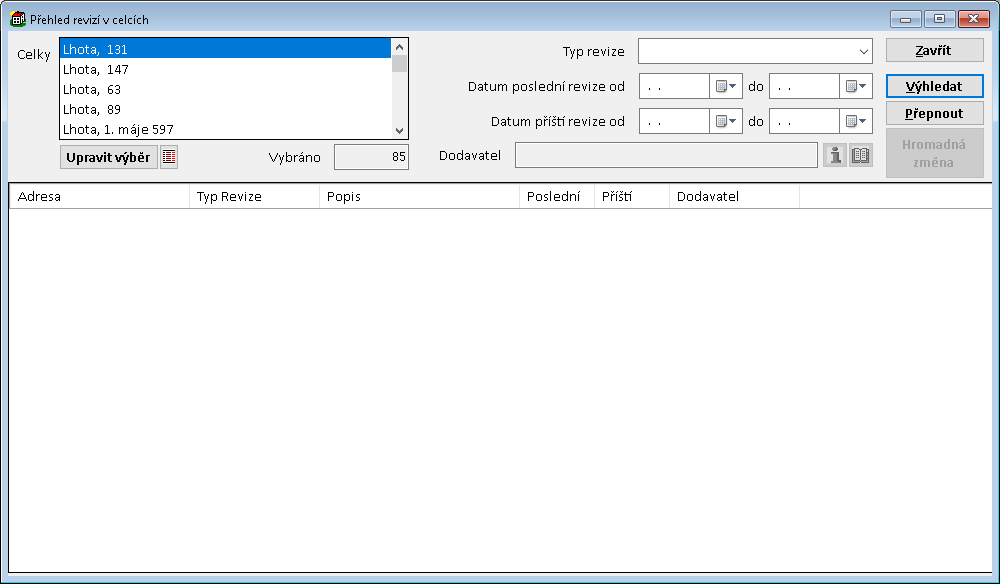Open calendar for next revision start date
Screen dimensions: 1000x584
(x=726, y=121)
